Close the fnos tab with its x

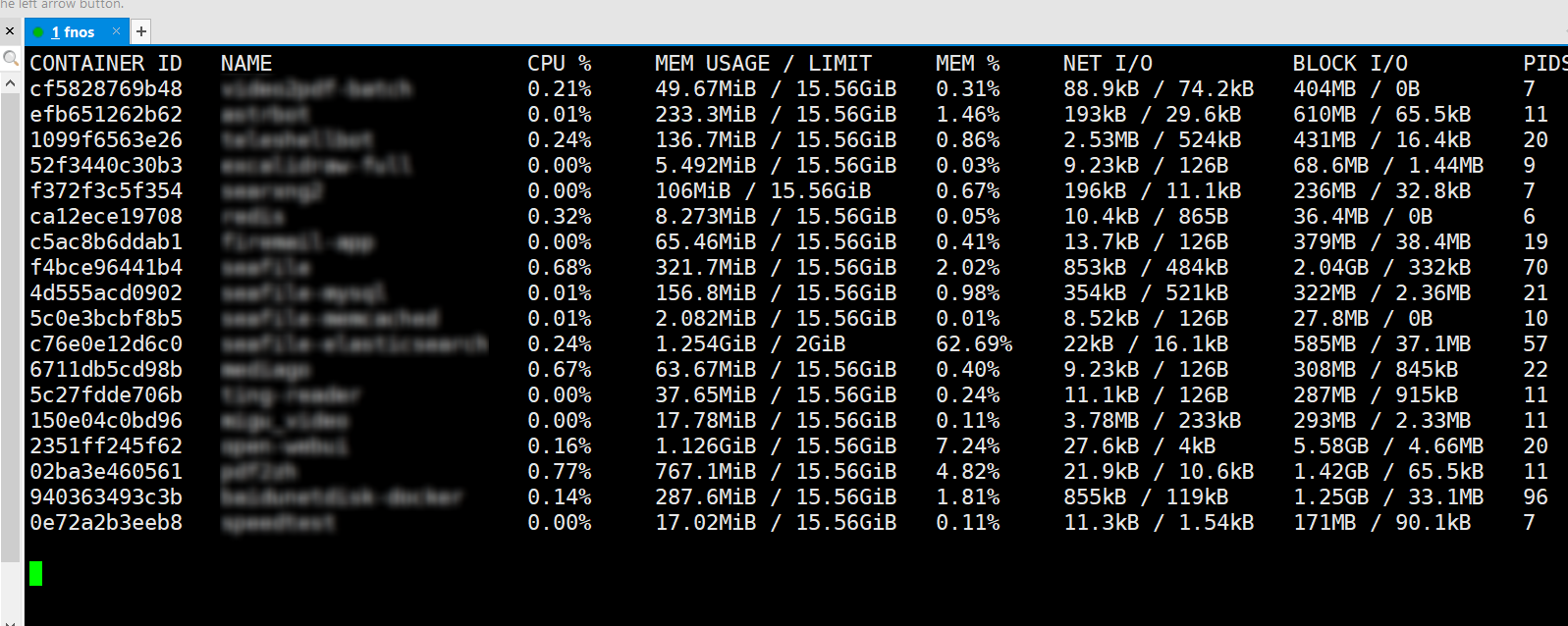[x=116, y=31]
